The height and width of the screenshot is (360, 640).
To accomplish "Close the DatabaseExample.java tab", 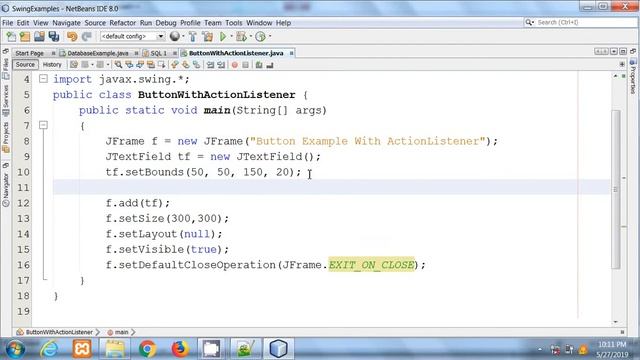I will tap(136, 53).
